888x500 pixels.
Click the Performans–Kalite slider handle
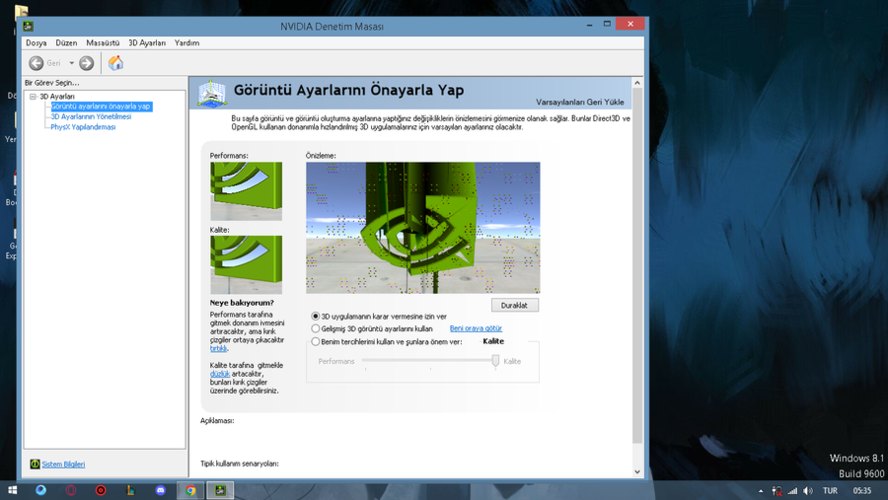click(496, 361)
